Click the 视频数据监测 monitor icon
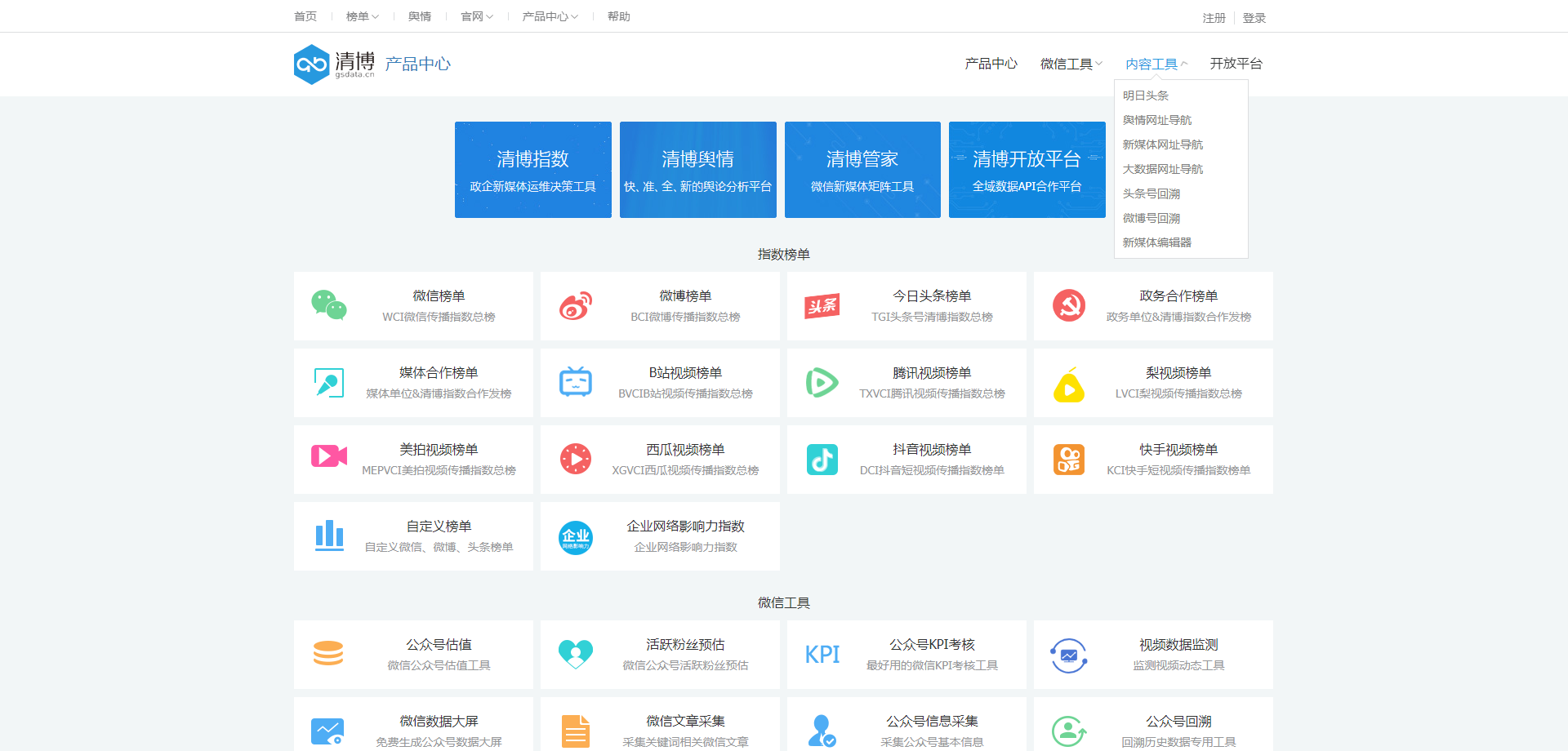Viewport: 1568px width, 751px height. pos(1069,655)
